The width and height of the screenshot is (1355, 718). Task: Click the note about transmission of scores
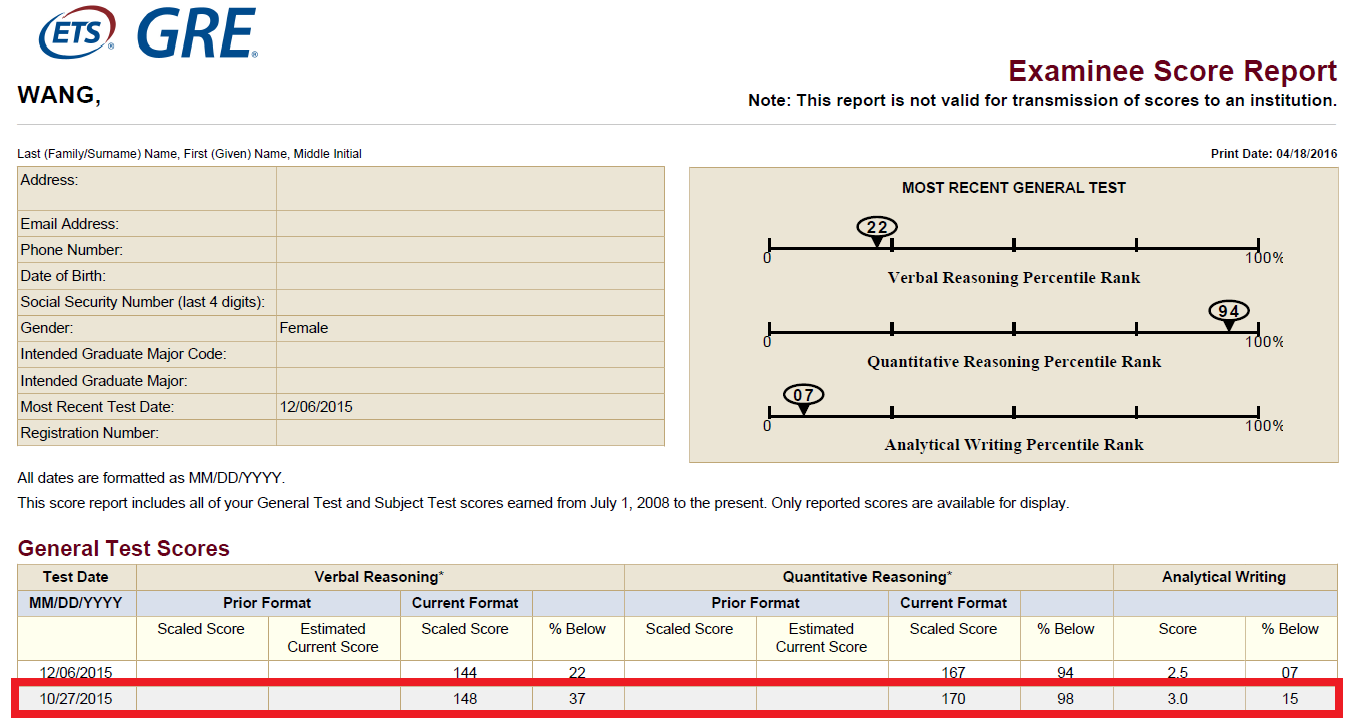point(1042,100)
